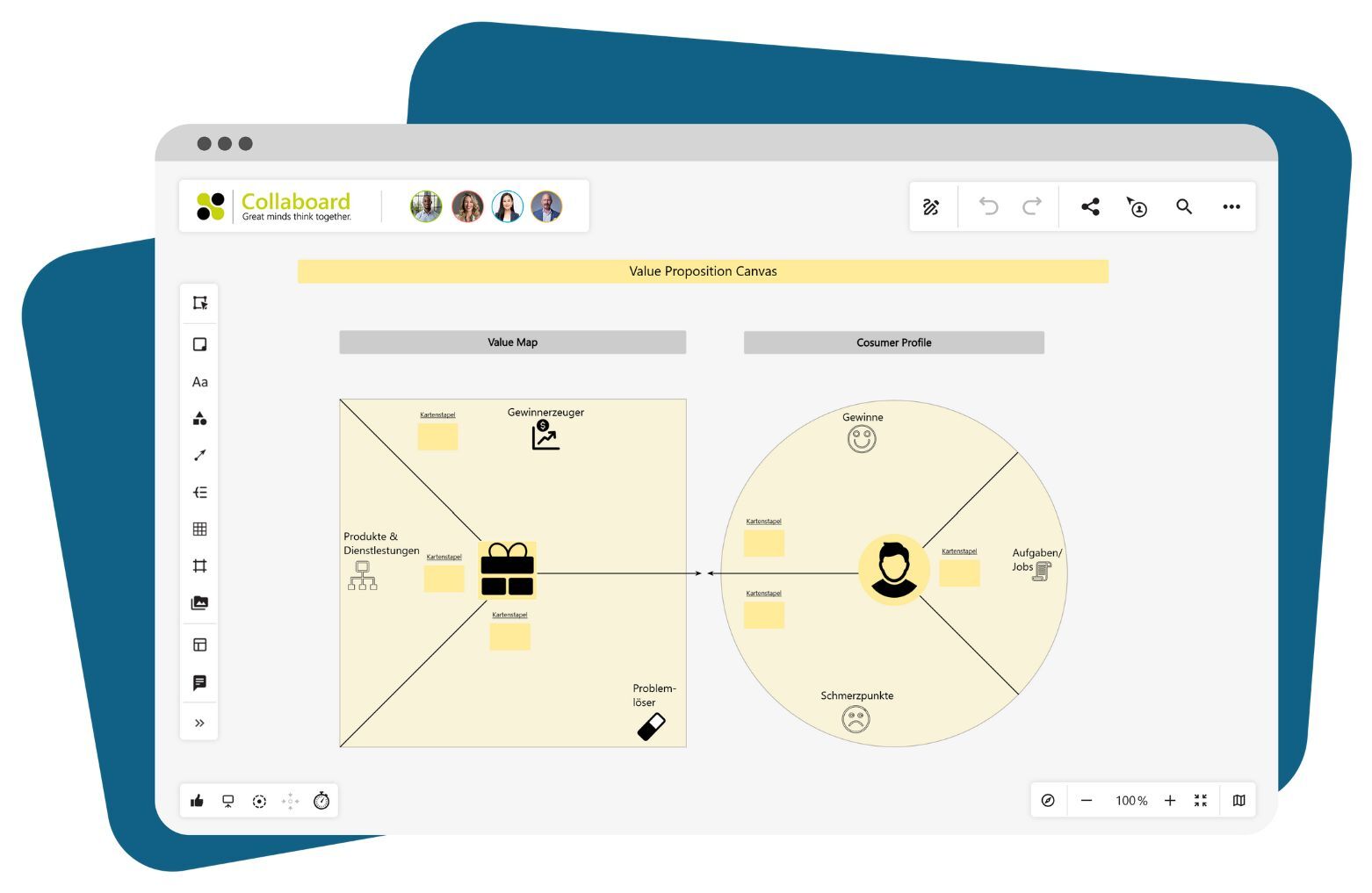Select the sticky note tool

point(199,344)
